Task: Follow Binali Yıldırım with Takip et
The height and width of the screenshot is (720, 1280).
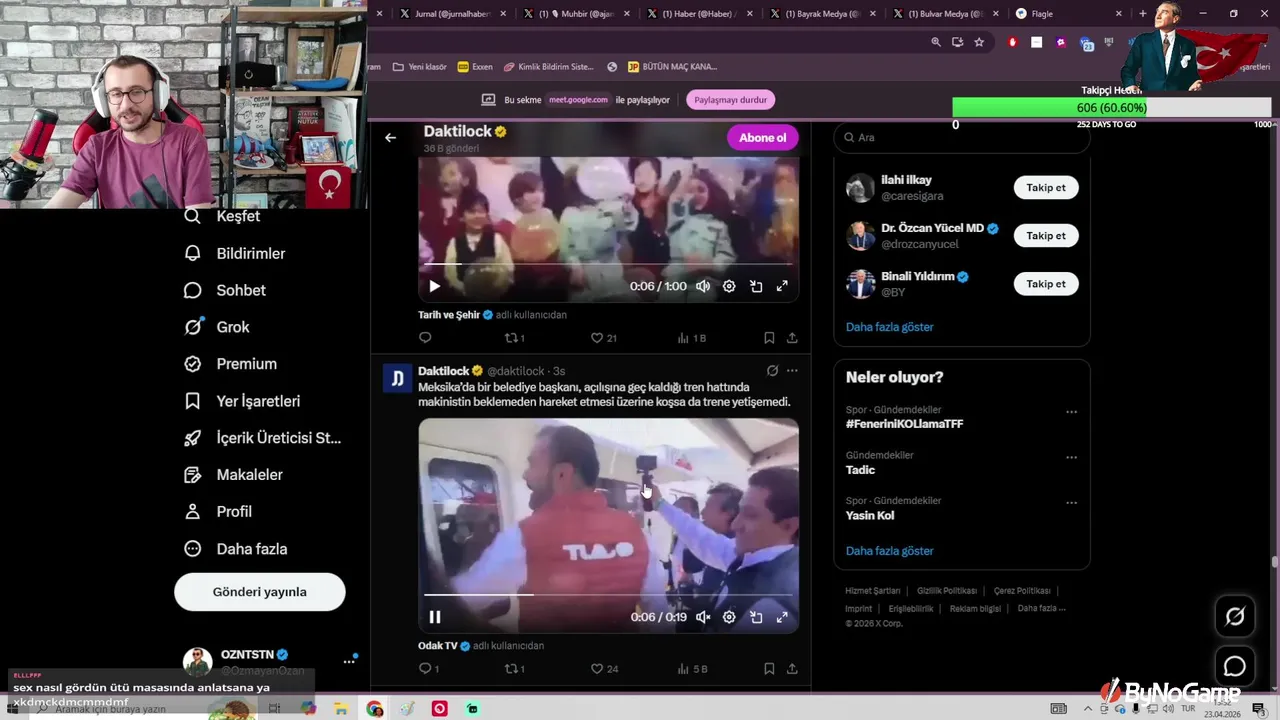Action: pos(1046,284)
